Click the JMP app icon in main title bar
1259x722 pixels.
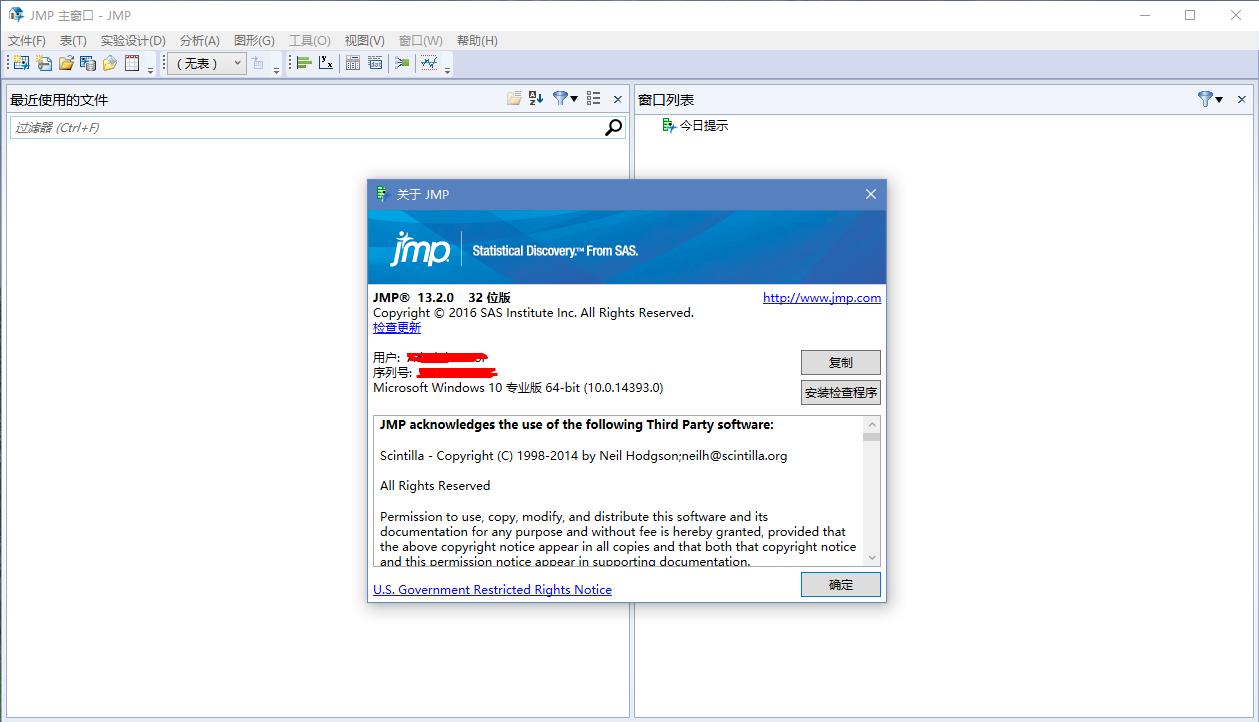point(16,15)
